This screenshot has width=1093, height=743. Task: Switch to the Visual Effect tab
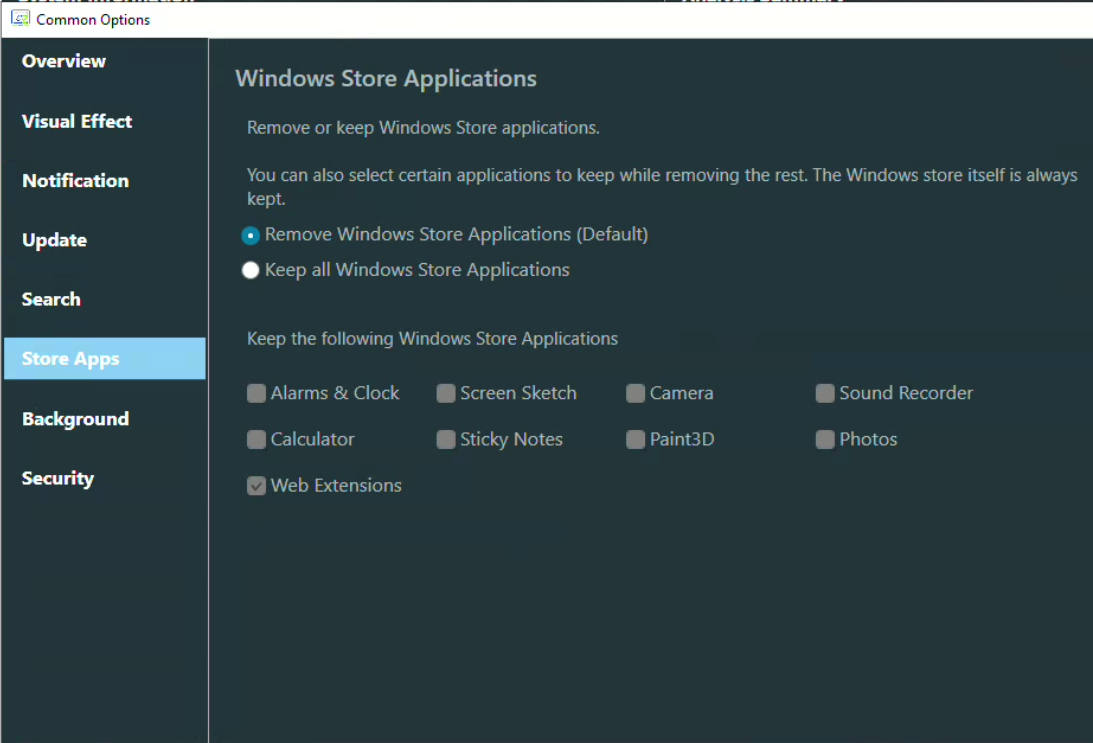click(x=77, y=121)
